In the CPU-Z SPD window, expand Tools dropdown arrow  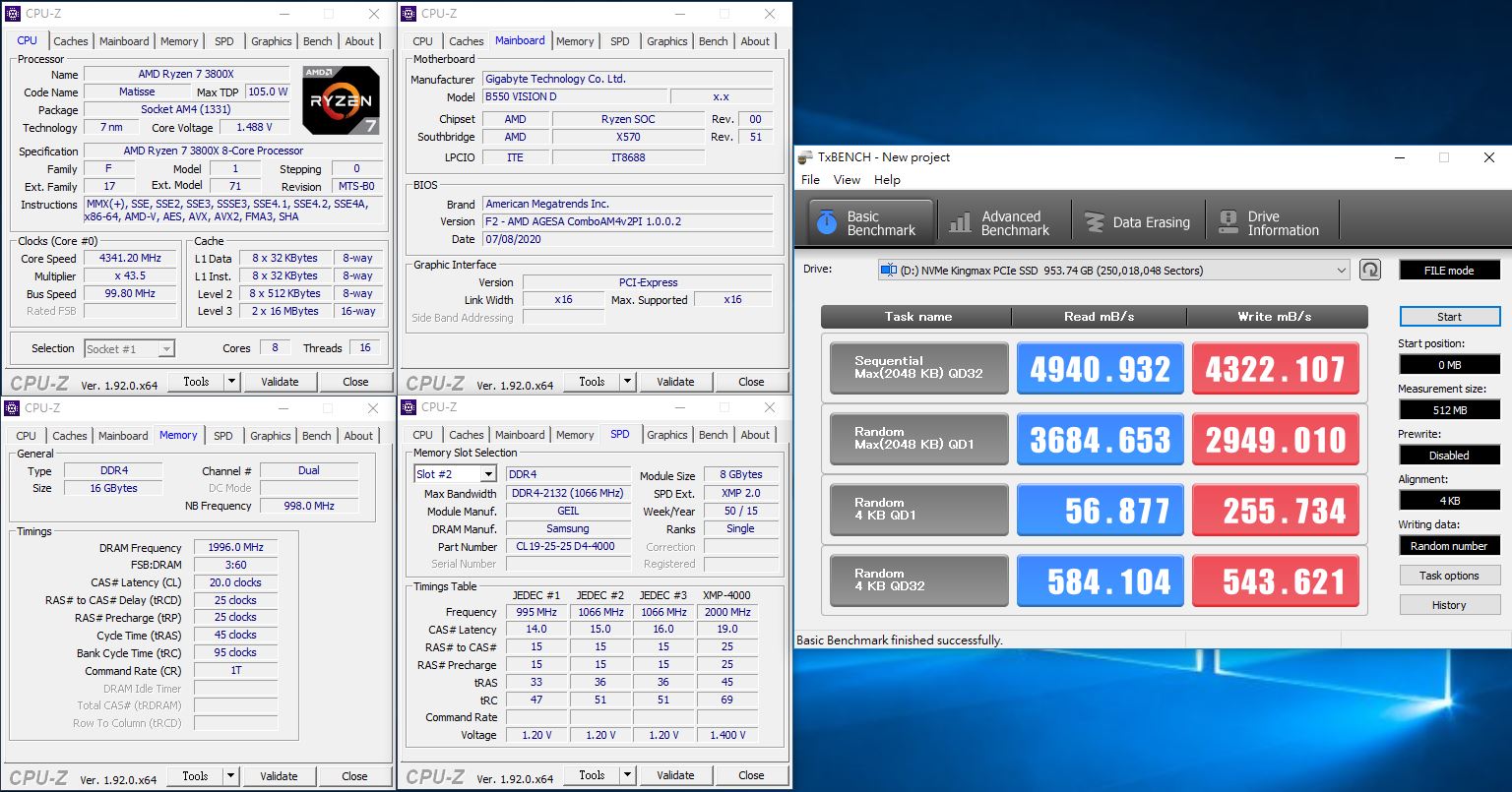coord(628,775)
